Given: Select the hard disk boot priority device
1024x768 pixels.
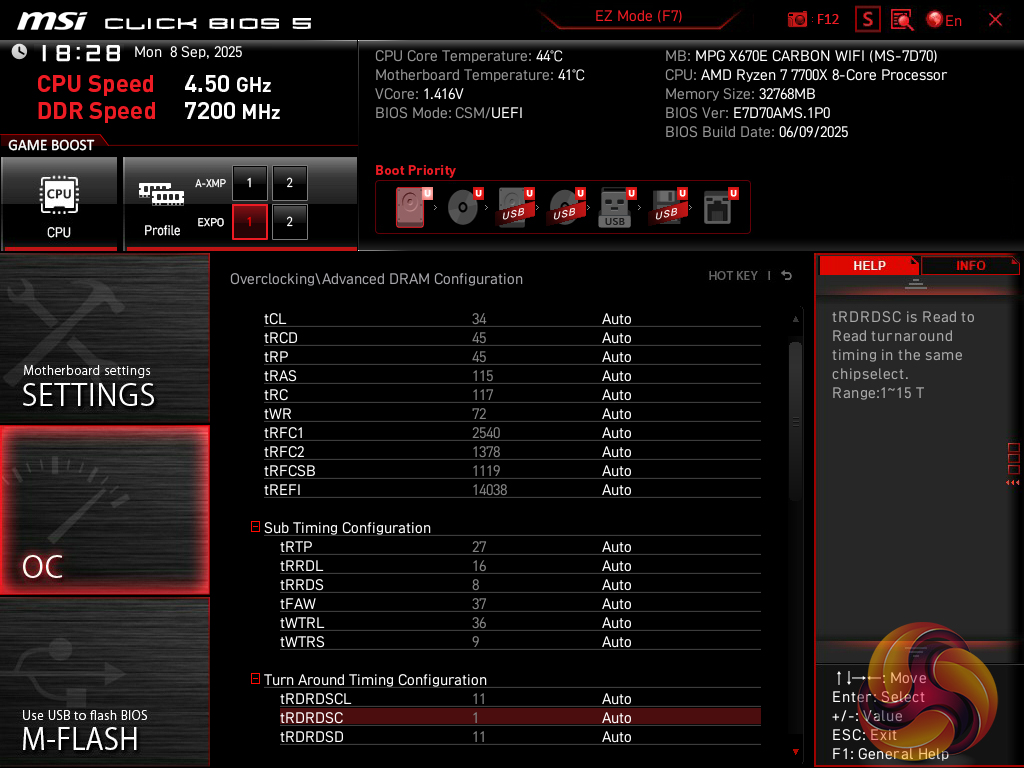Looking at the screenshot, I should coord(411,207).
